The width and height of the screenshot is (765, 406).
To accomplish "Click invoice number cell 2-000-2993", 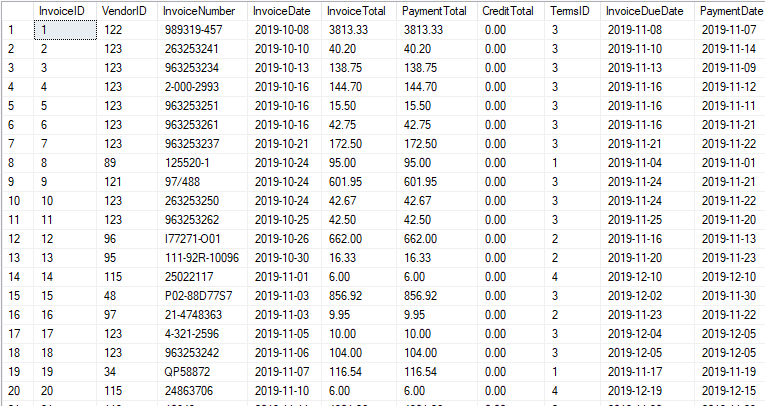I will (202, 87).
